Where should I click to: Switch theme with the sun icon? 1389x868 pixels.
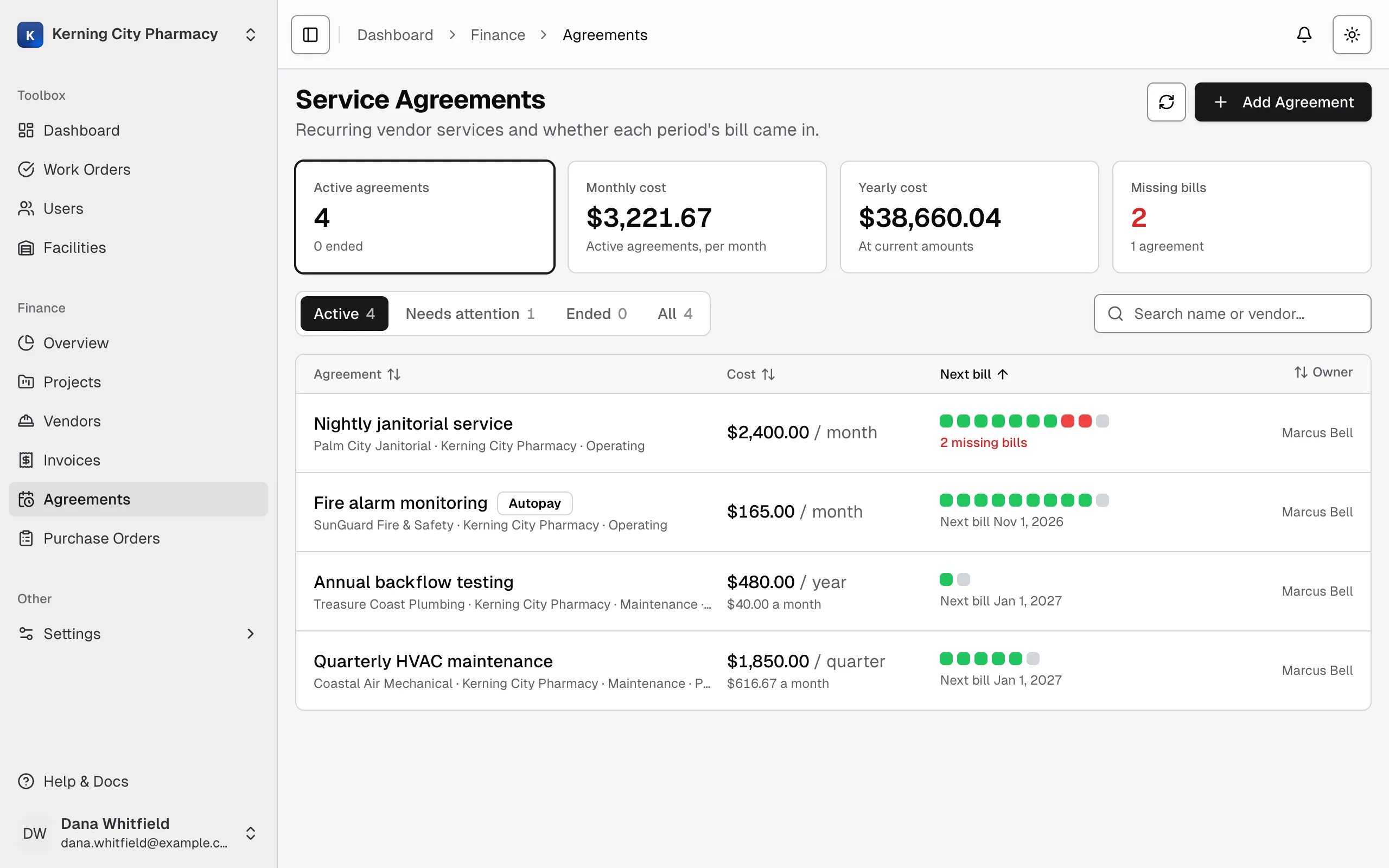click(x=1352, y=34)
